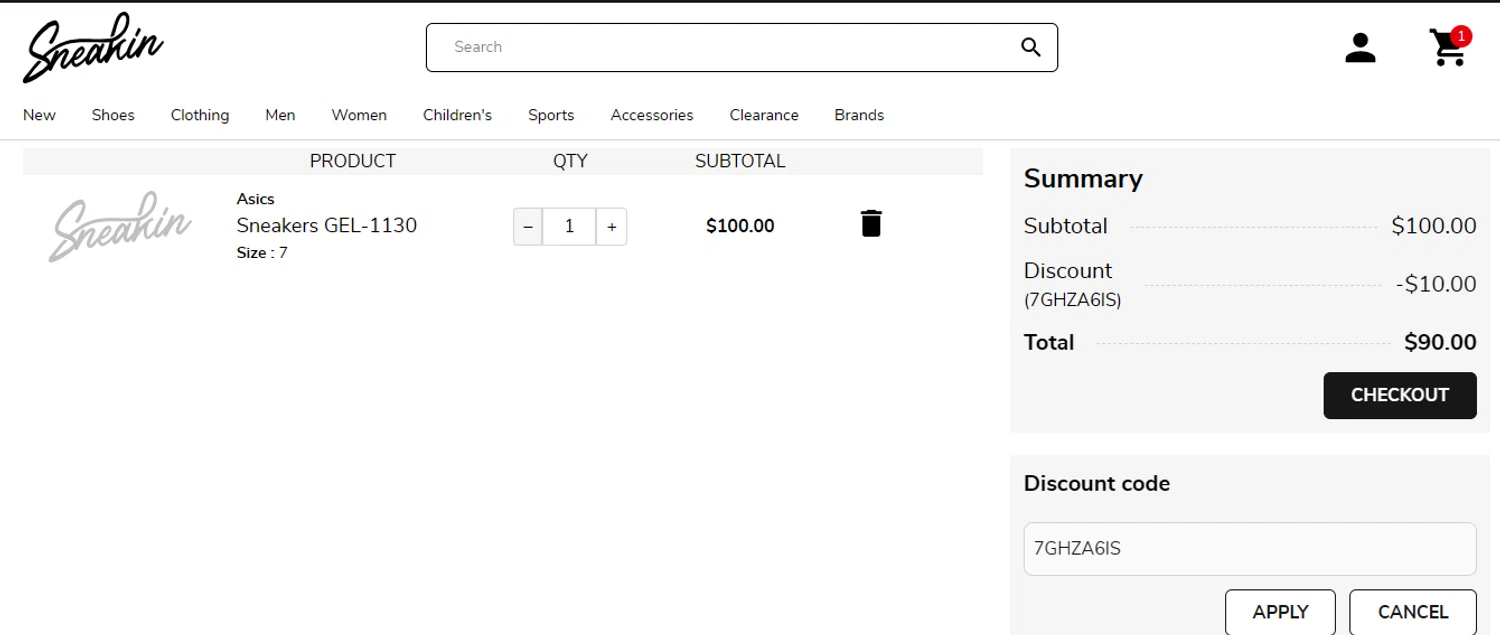Open the Children's category

(457, 115)
